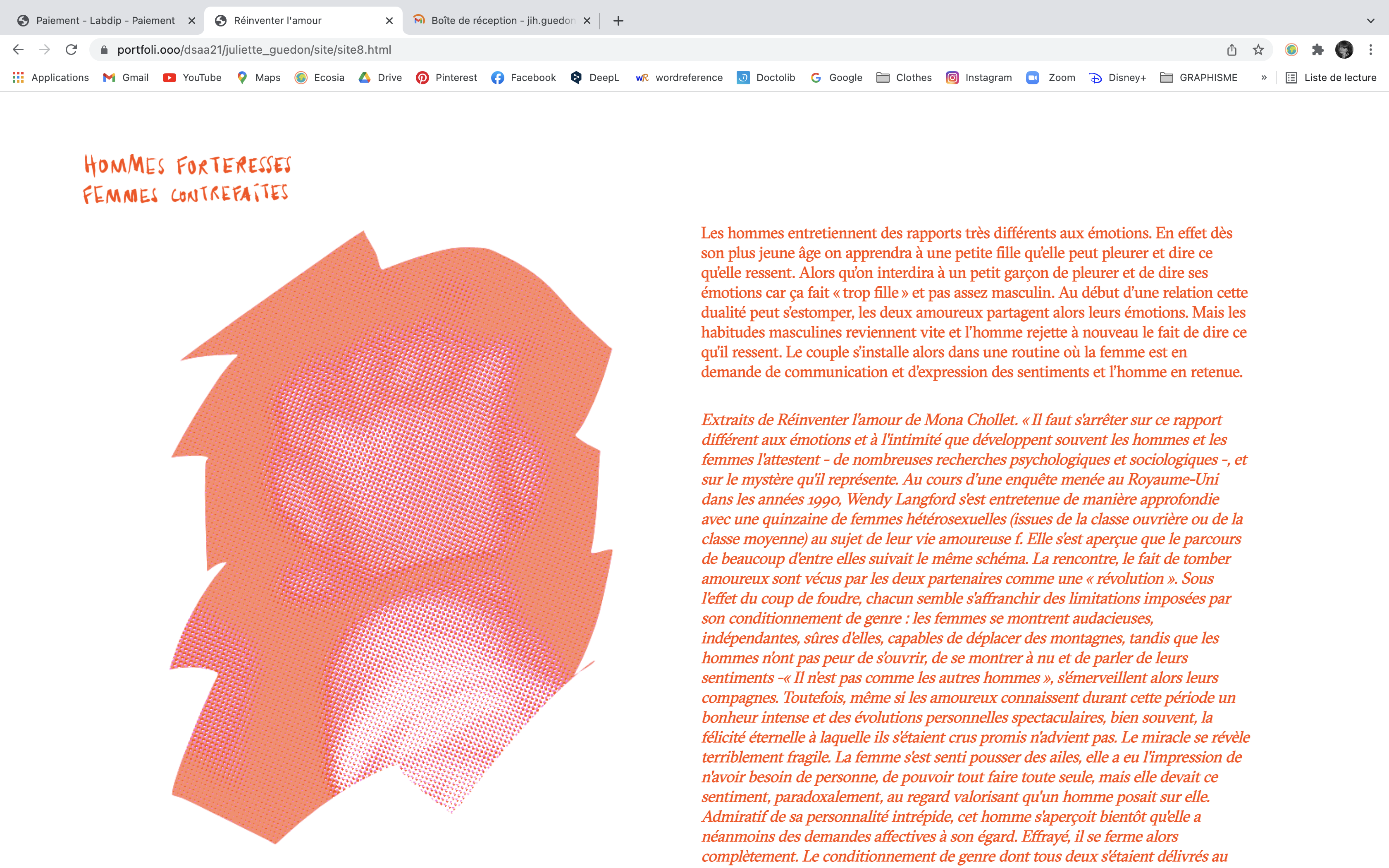Image resolution: width=1389 pixels, height=868 pixels.
Task: Click the share page icon in the address bar
Action: pos(1232,50)
